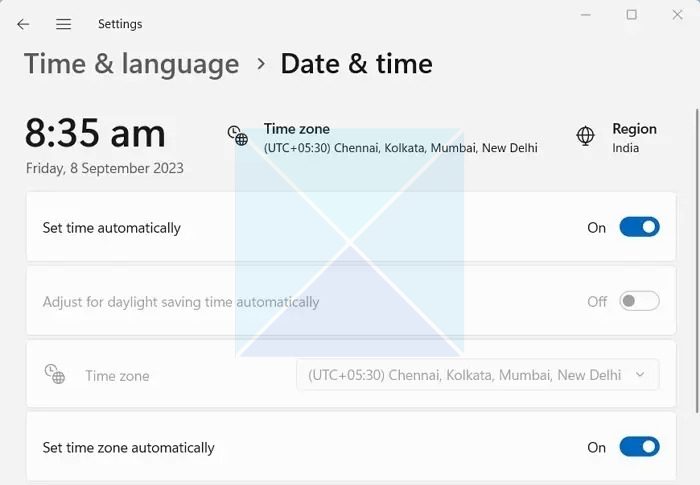Select the Date & time breadcrumb title
The width and height of the screenshot is (700, 485).
356,64
